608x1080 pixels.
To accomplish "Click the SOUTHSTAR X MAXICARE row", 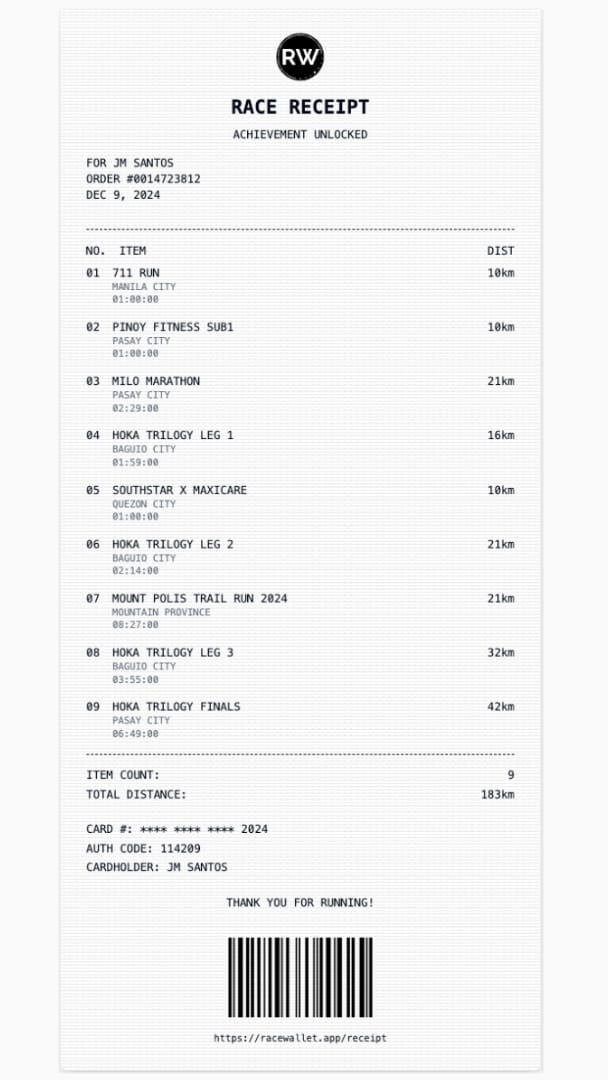I will coord(300,503).
